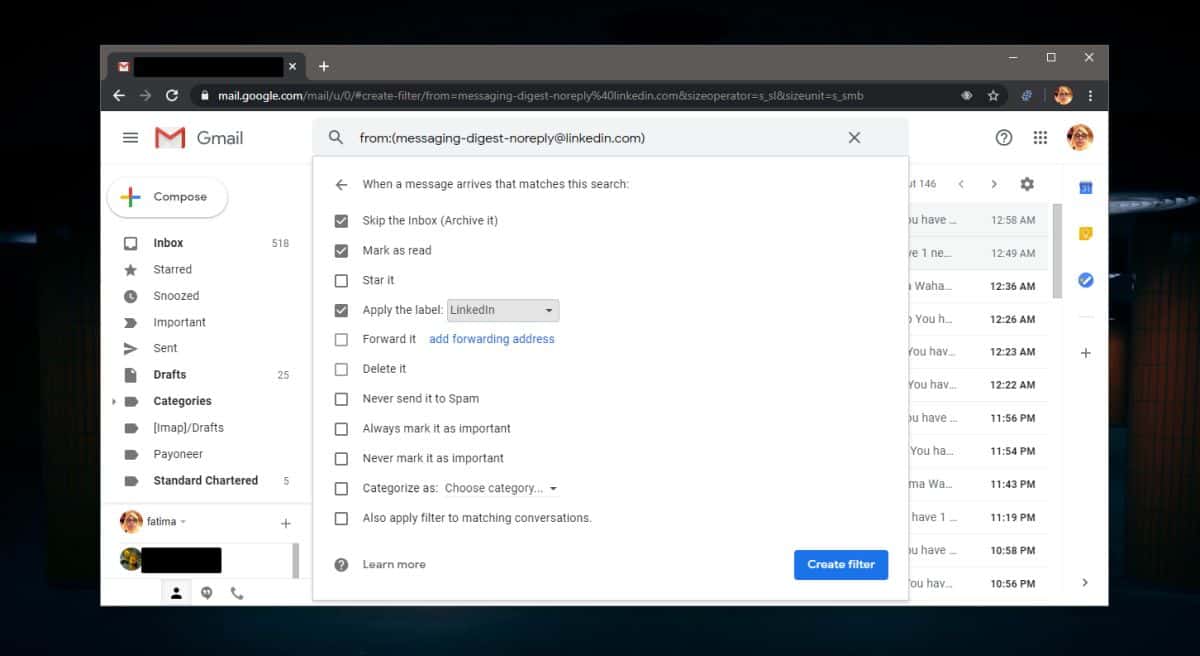
Task: Open the Choose category dropdown
Action: (x=501, y=488)
